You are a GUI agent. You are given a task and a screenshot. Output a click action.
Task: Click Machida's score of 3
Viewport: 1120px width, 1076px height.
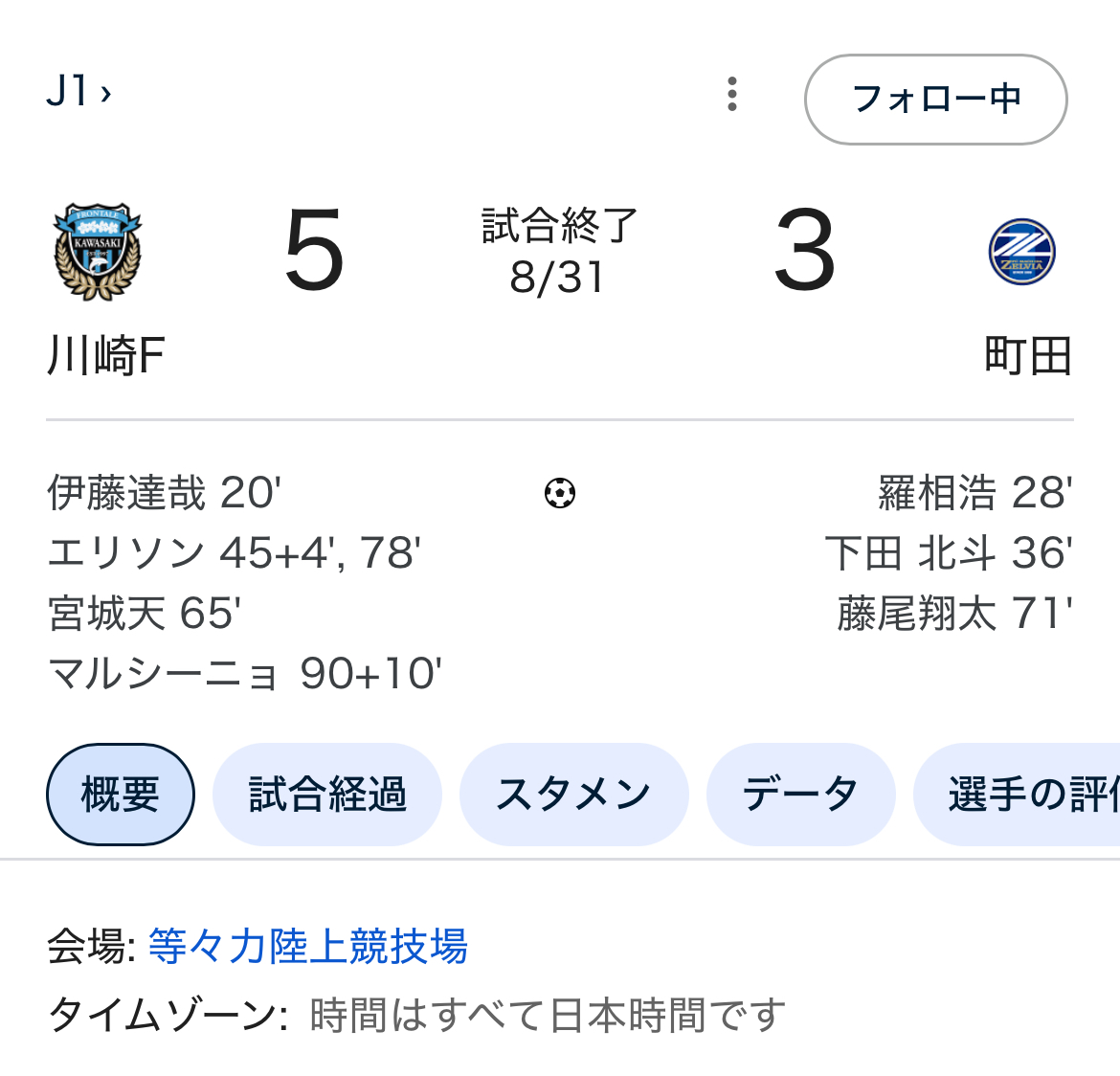tap(805, 252)
